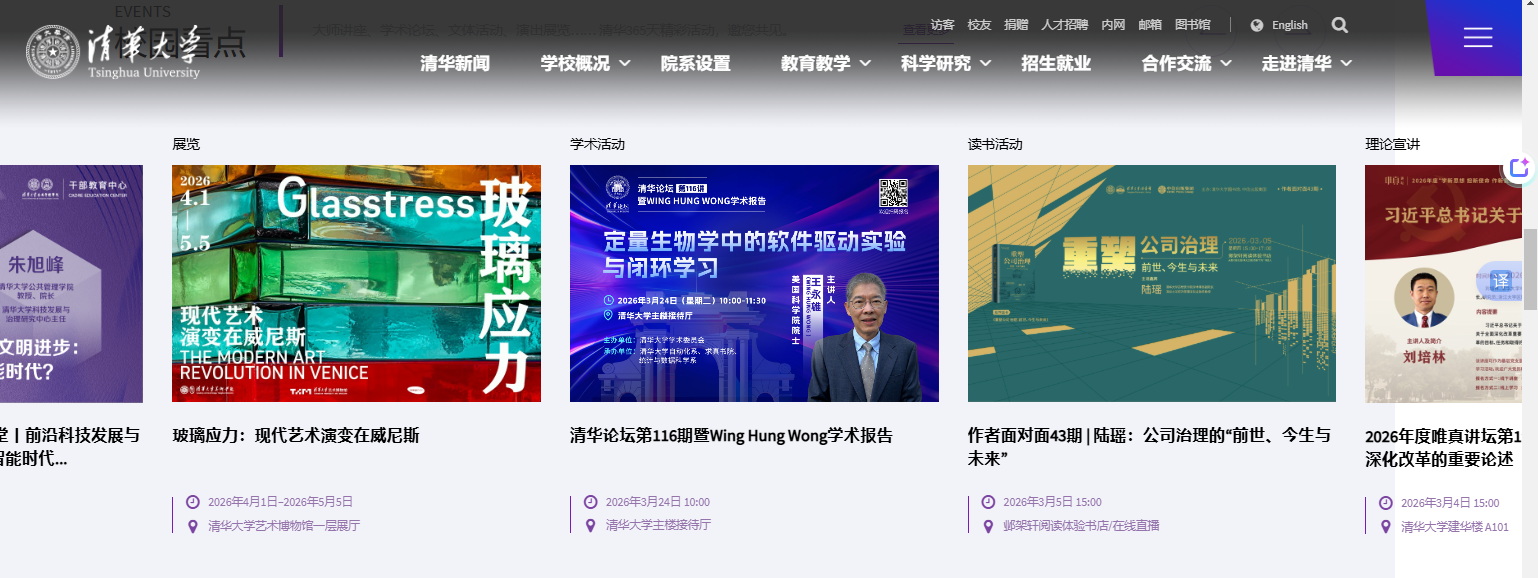This screenshot has width=1538, height=578.
Task: Expand the 教育教学 dropdown arrow
Action: coord(865,63)
